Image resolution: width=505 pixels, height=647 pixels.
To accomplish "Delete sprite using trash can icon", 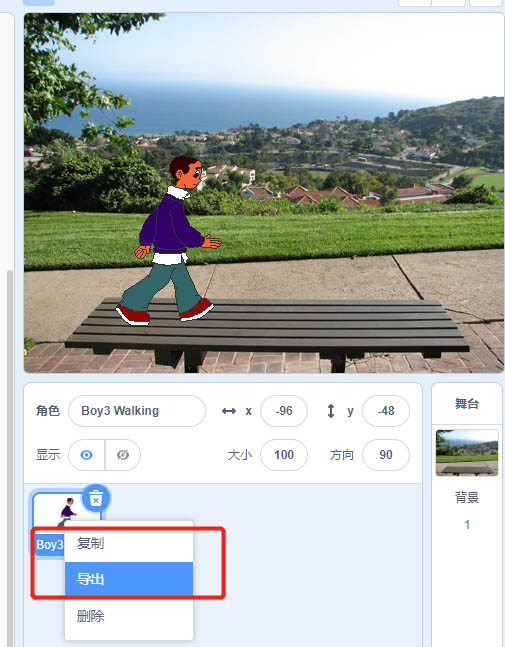I will [96, 498].
